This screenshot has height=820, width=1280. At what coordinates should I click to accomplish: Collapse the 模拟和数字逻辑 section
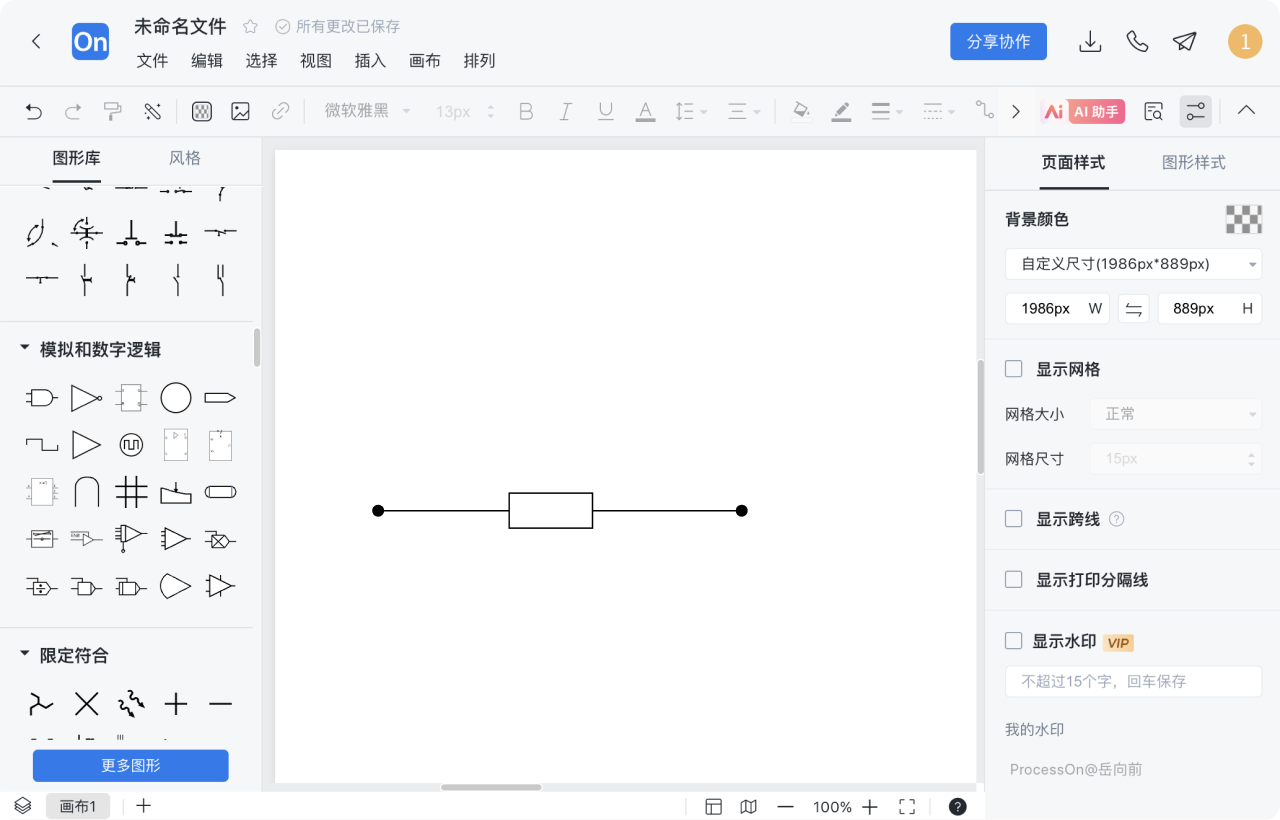point(25,349)
